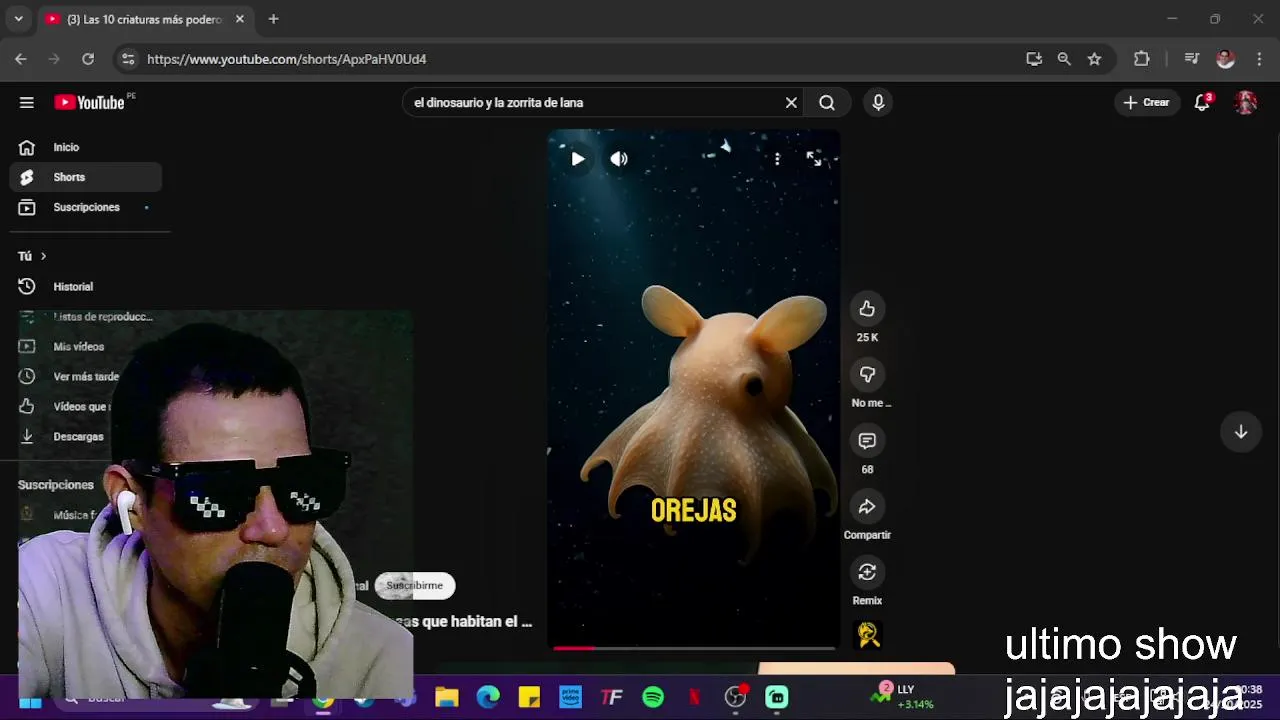Viewport: 1280px width, 720px height.
Task: Play the paused Short
Action: pos(578,159)
